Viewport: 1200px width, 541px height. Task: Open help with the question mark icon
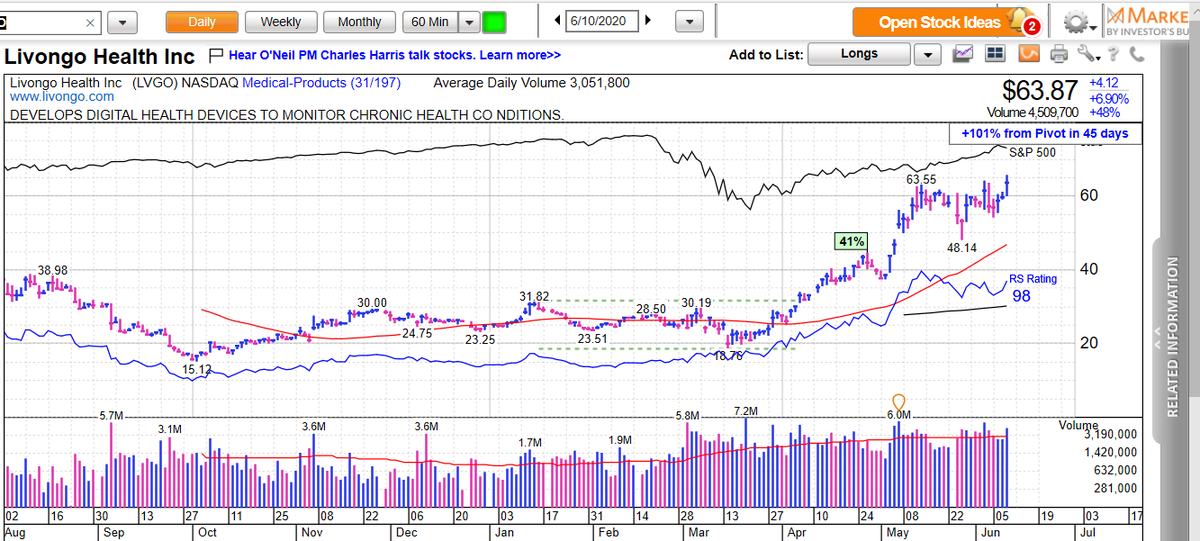(x=1112, y=54)
